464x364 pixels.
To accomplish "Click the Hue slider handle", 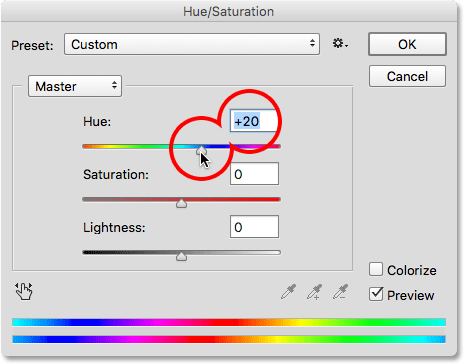I will tap(201, 150).
